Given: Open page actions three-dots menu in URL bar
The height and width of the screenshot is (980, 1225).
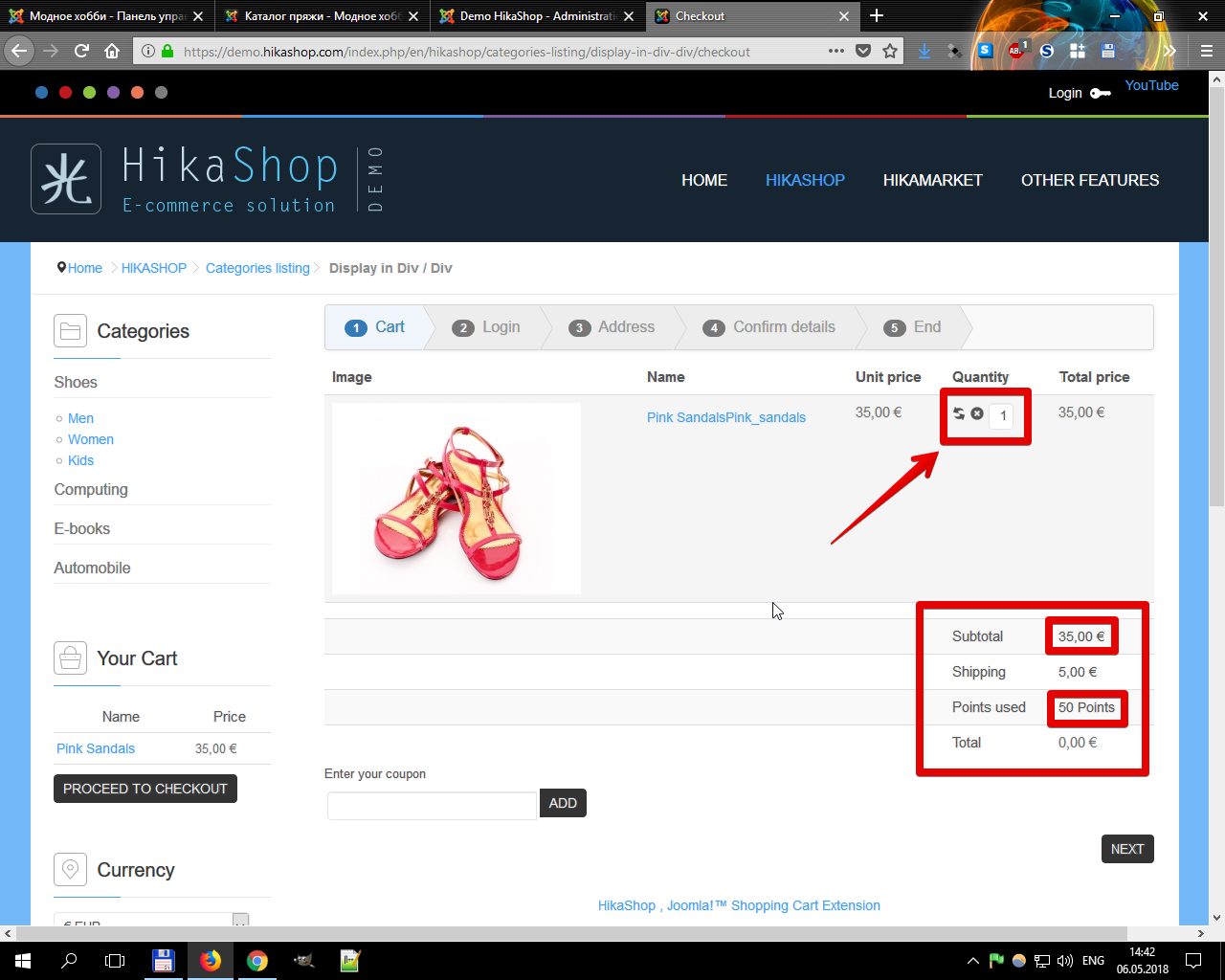Looking at the screenshot, I should click(836, 52).
